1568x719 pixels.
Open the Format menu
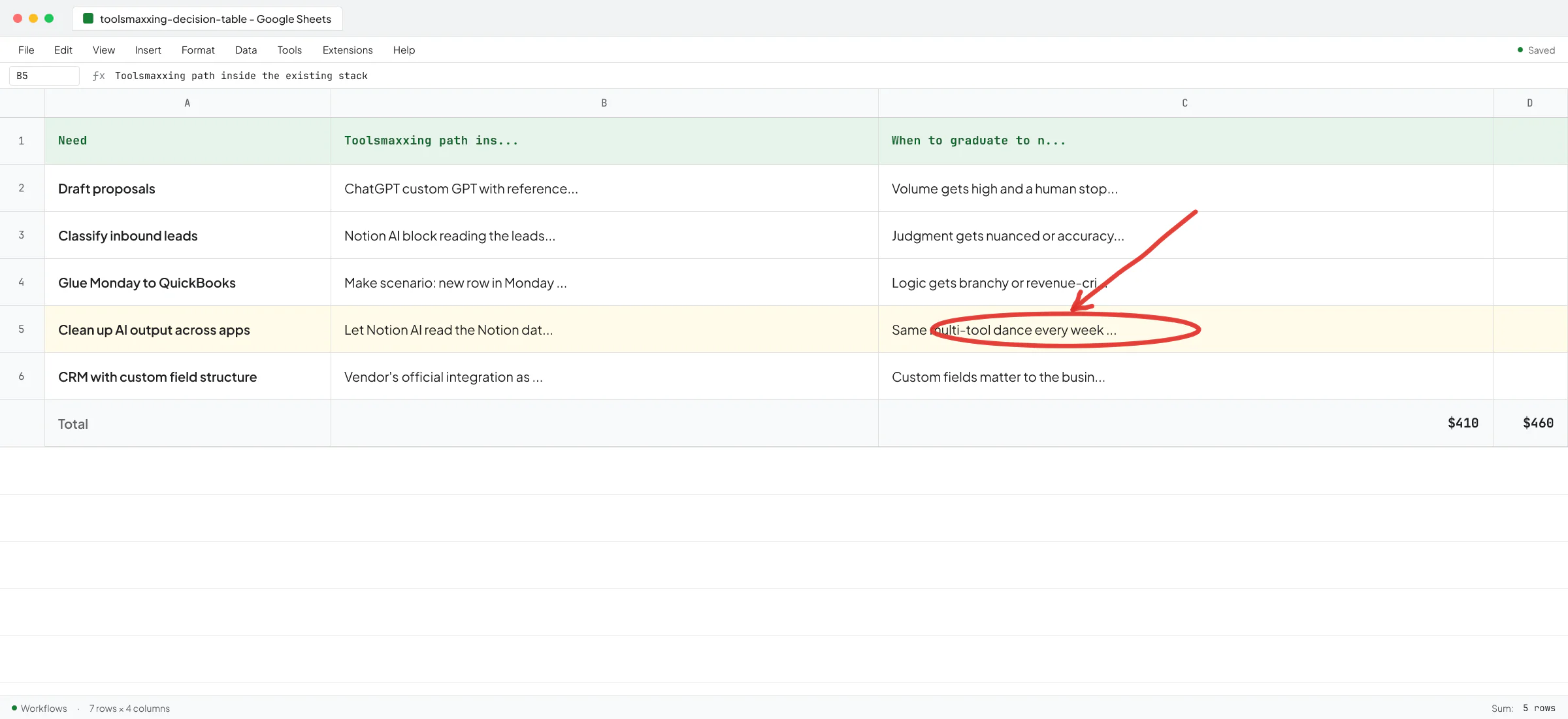click(x=198, y=50)
